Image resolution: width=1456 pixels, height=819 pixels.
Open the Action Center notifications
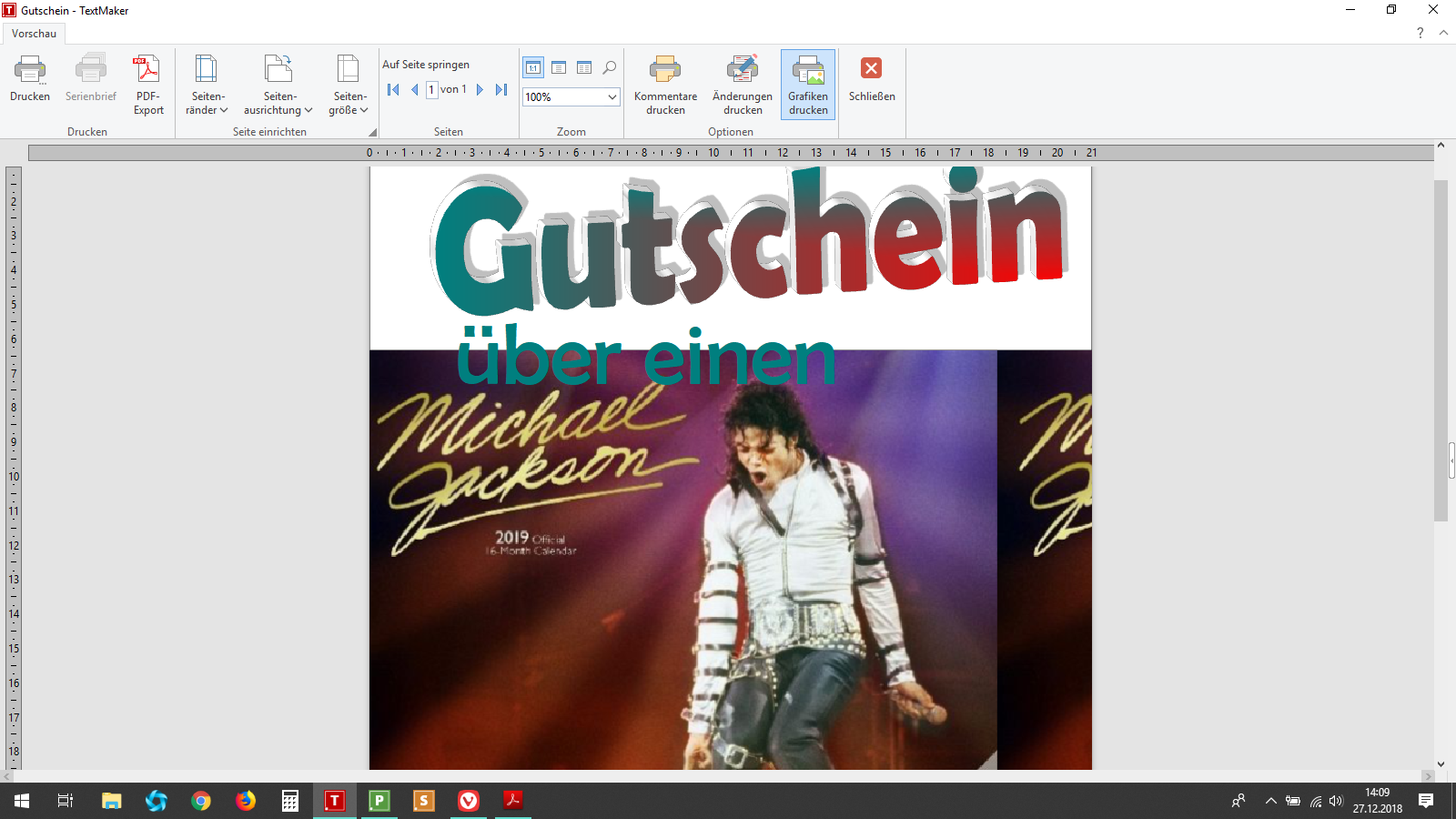1426,801
